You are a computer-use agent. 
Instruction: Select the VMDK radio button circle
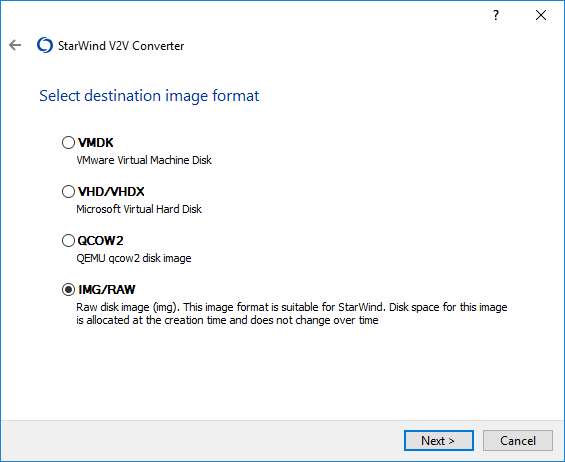pyautogui.click(x=68, y=143)
